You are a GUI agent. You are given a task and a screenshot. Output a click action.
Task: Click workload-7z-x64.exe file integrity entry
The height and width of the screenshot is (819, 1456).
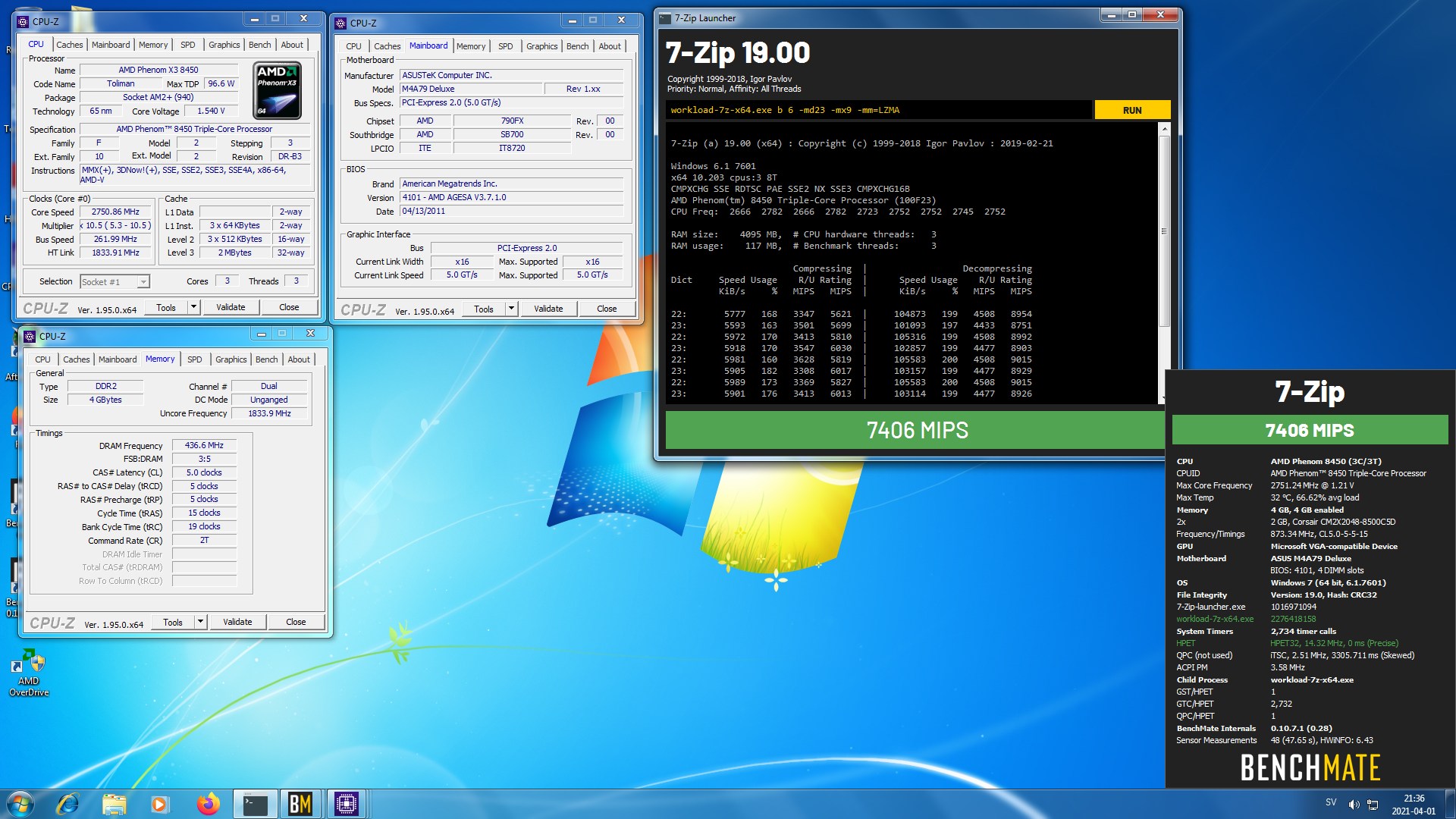pyautogui.click(x=1247, y=619)
